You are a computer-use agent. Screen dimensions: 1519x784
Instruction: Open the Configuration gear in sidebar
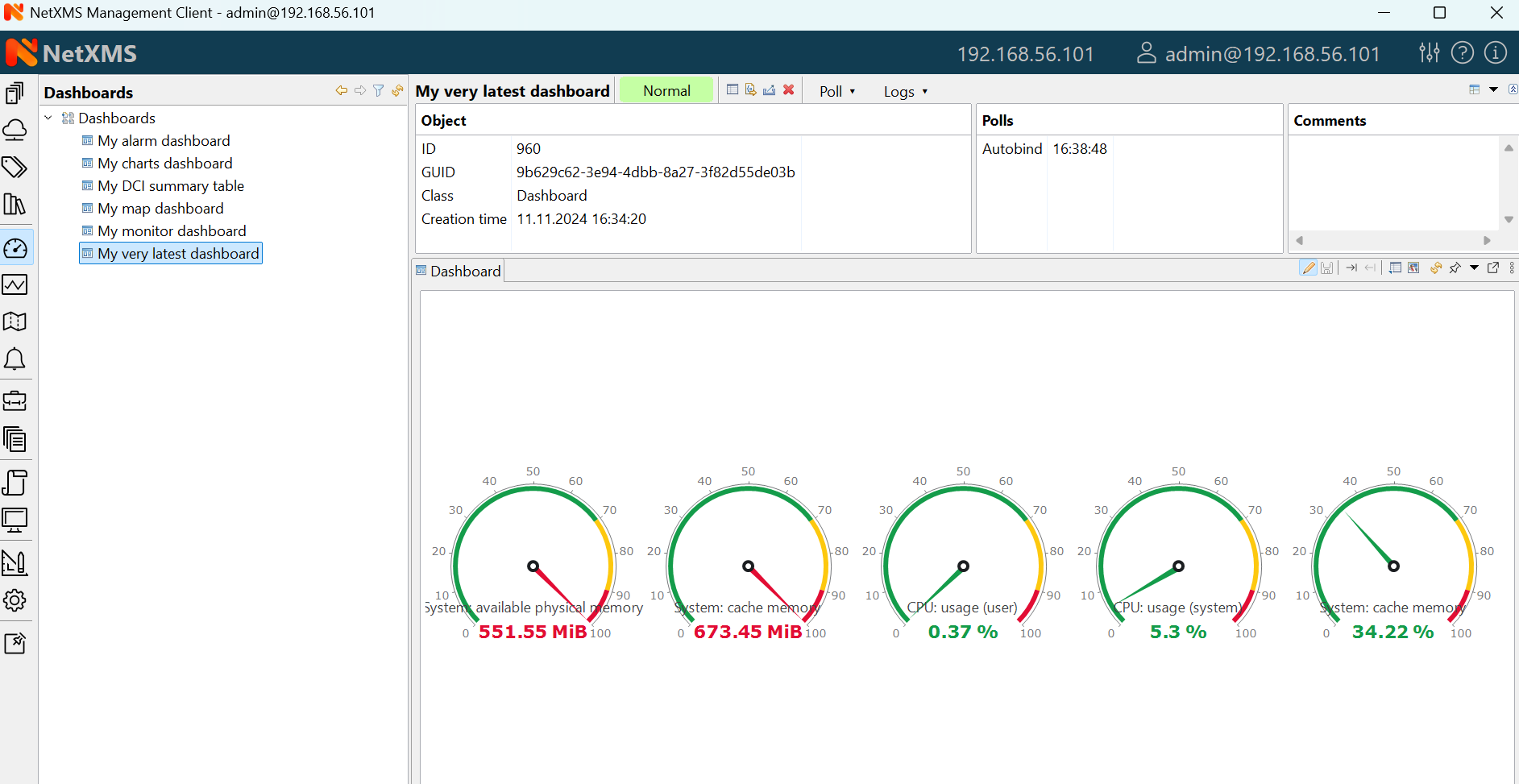pyautogui.click(x=15, y=600)
